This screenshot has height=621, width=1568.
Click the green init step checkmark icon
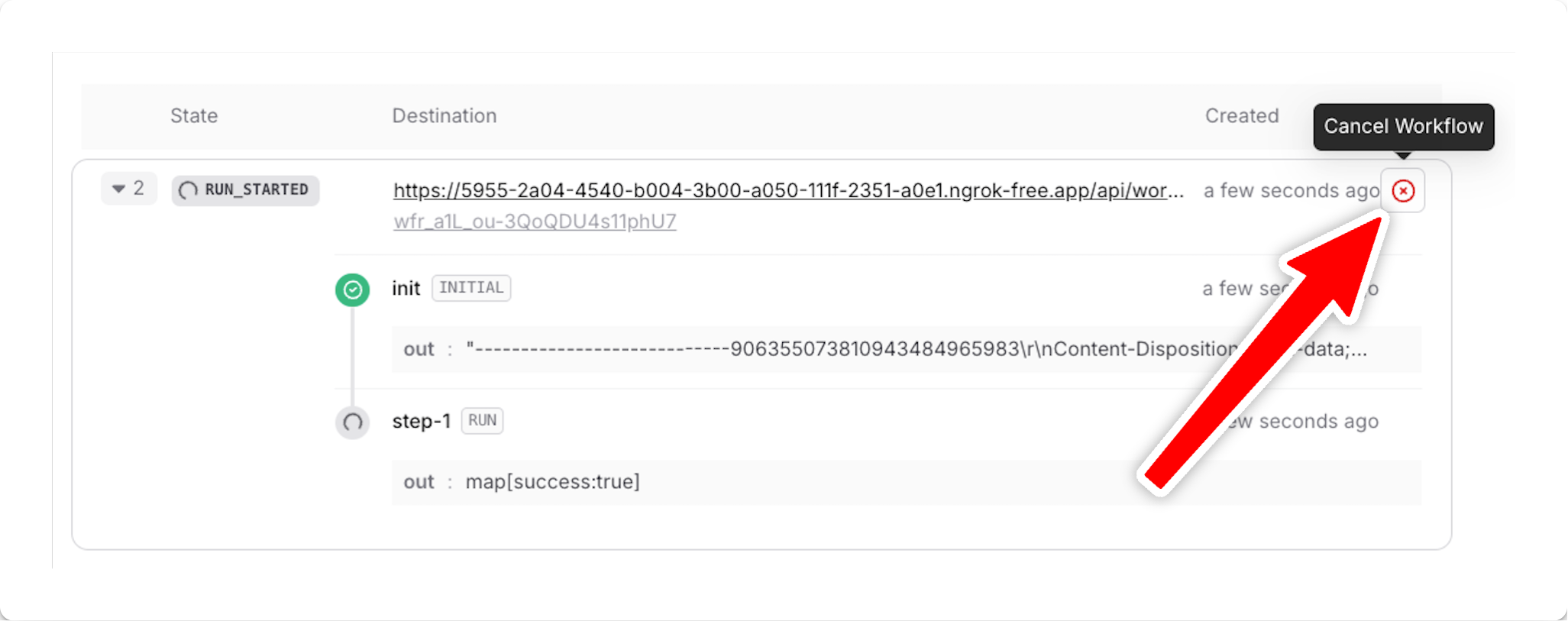352,289
